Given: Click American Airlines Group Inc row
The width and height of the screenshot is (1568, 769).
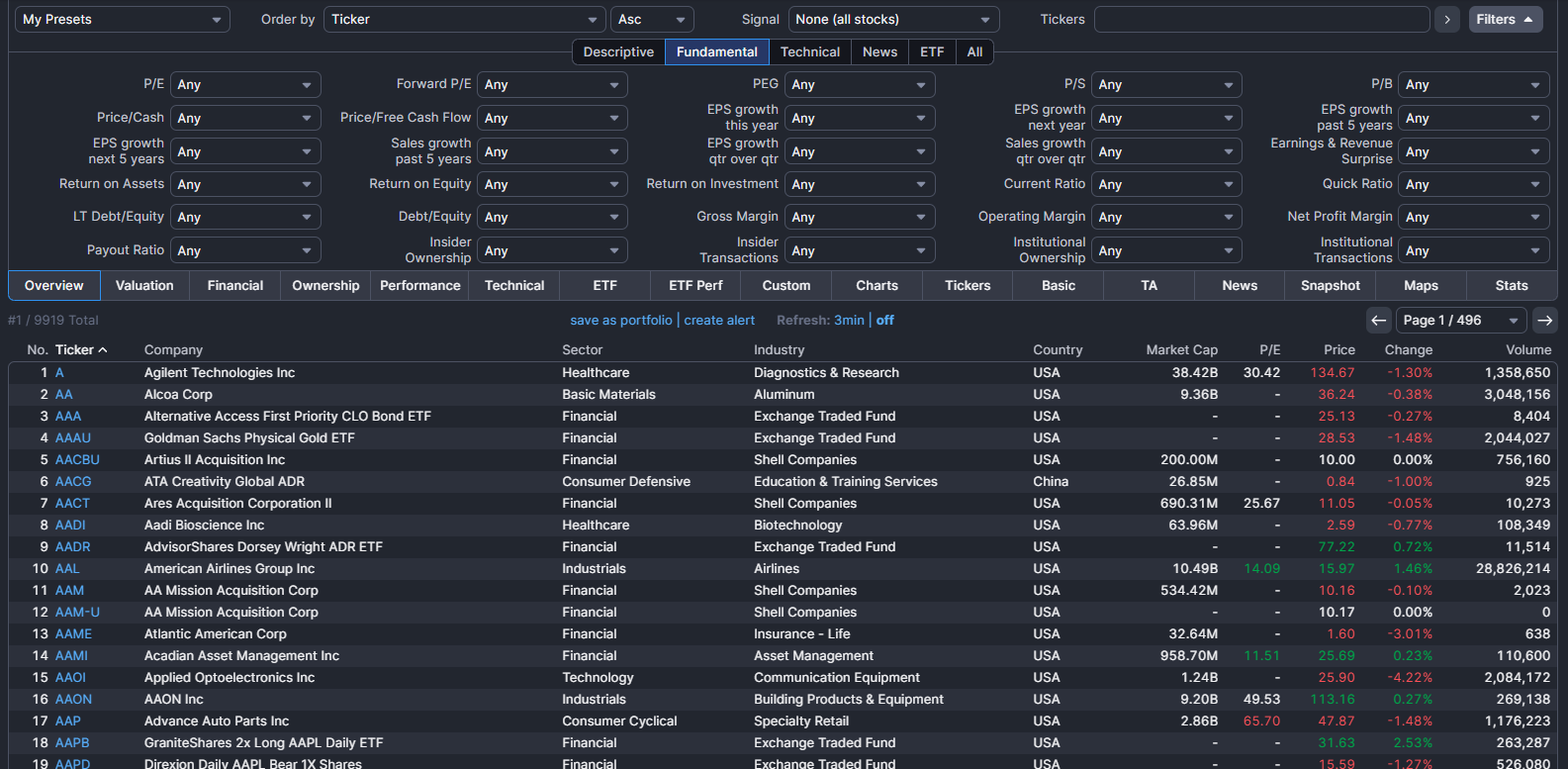Looking at the screenshot, I should coord(783,569).
